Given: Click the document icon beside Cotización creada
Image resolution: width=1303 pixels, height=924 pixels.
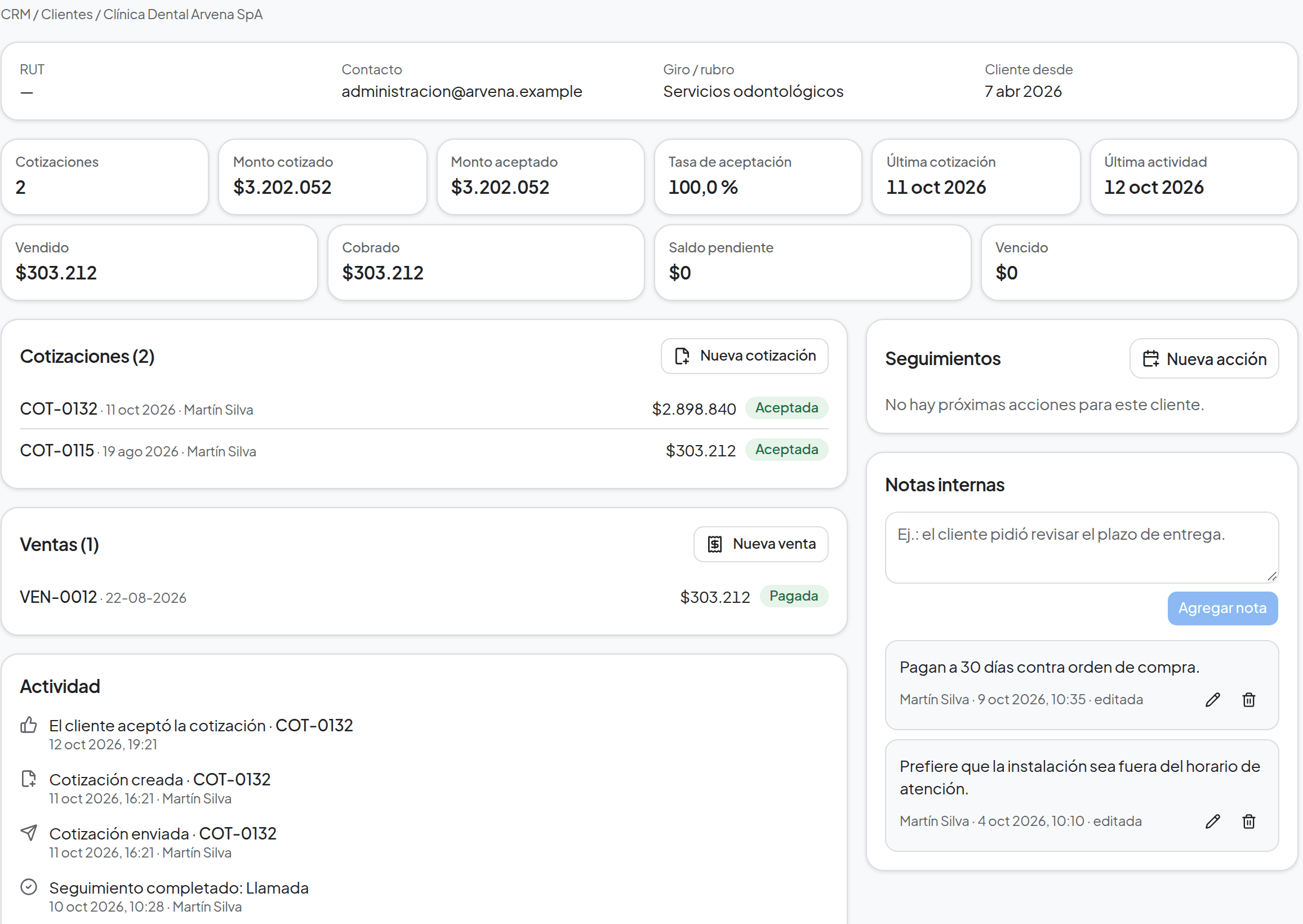Looking at the screenshot, I should (x=28, y=779).
